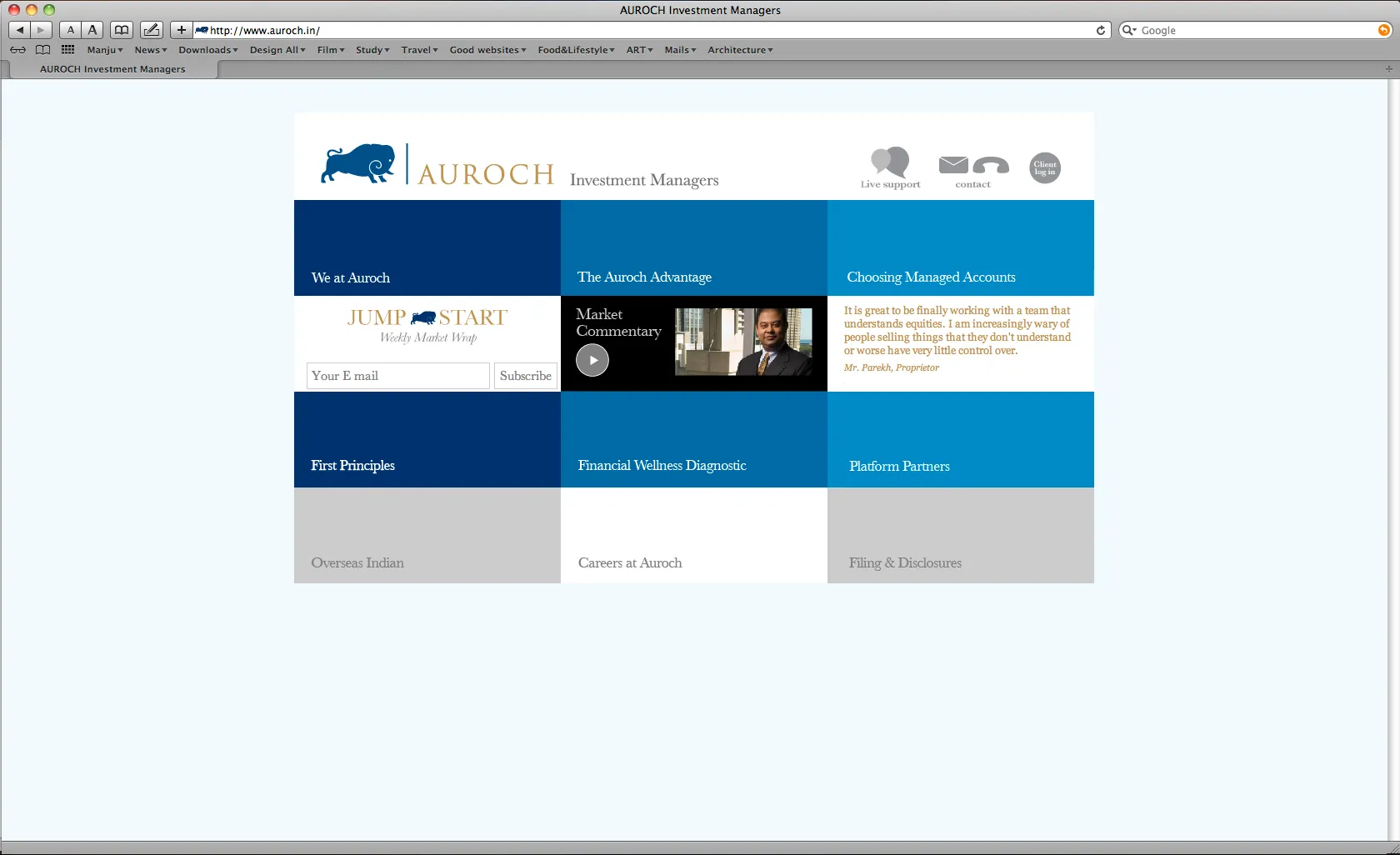Image resolution: width=1400 pixels, height=855 pixels.
Task: Go back with the back arrow button
Action: 19,30
